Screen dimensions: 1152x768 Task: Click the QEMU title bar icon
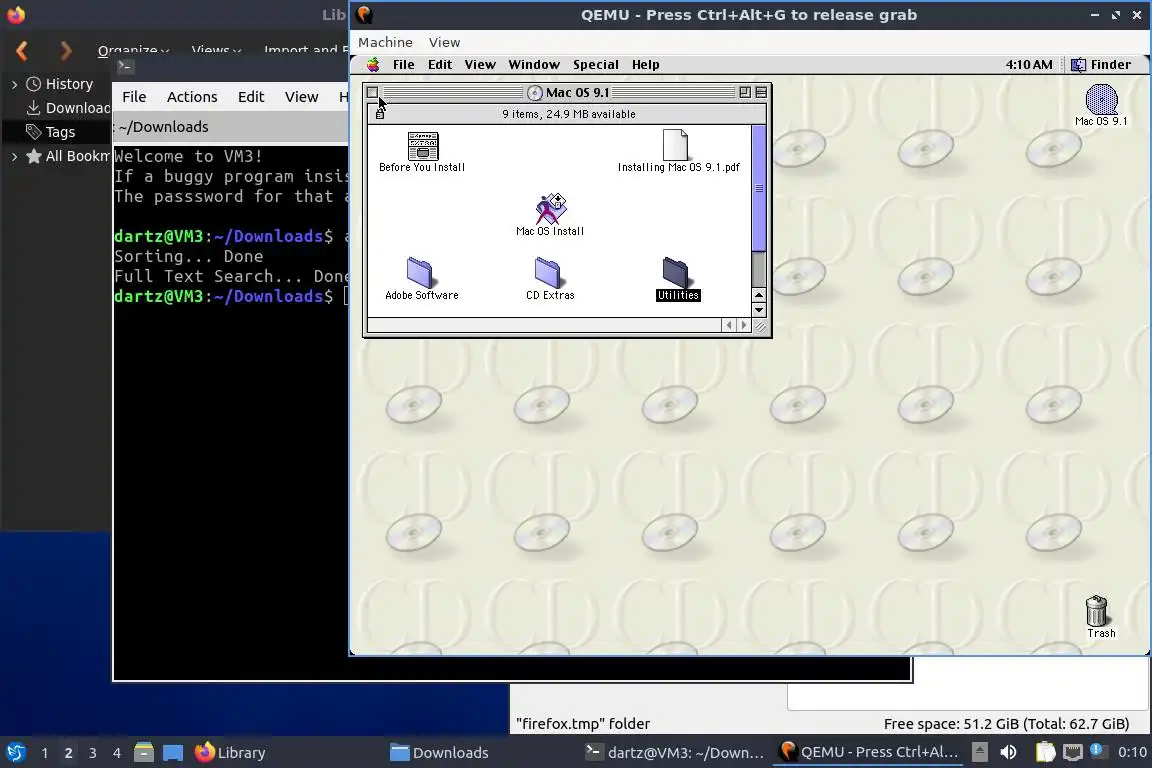364,15
